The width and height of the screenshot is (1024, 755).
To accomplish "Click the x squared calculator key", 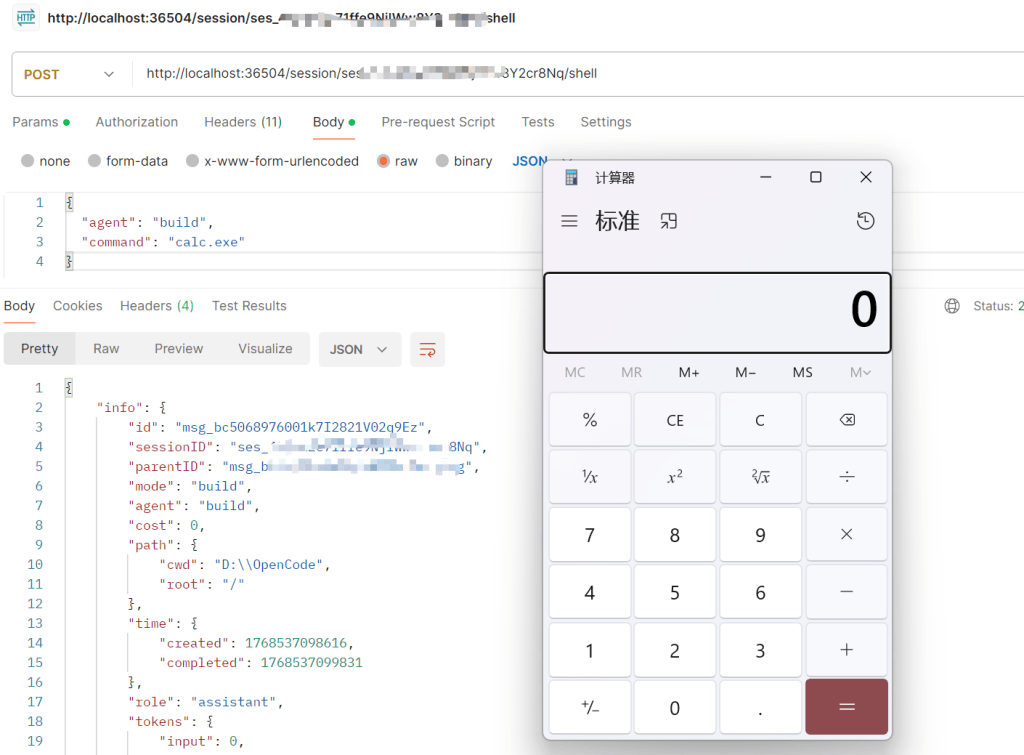I will coord(675,477).
